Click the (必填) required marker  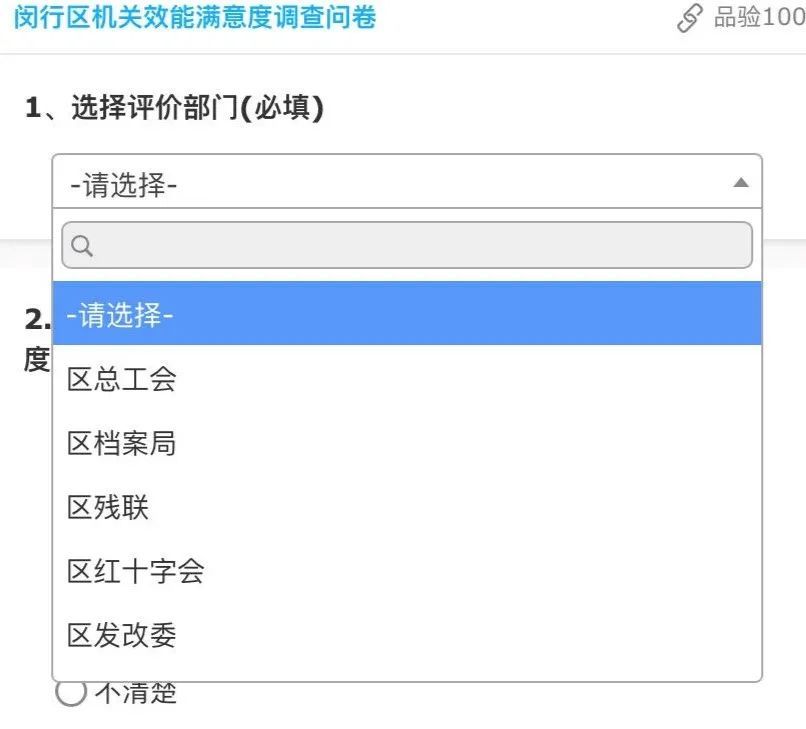coord(283,108)
